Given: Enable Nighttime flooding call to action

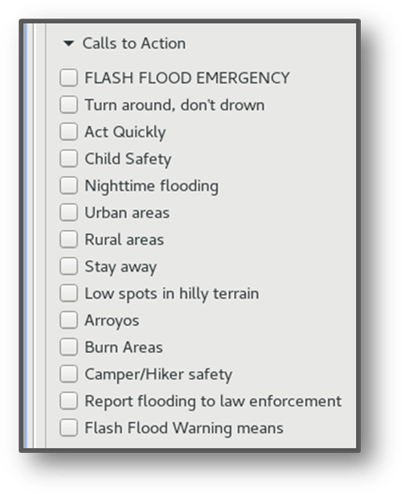Looking at the screenshot, I should click(x=69, y=185).
